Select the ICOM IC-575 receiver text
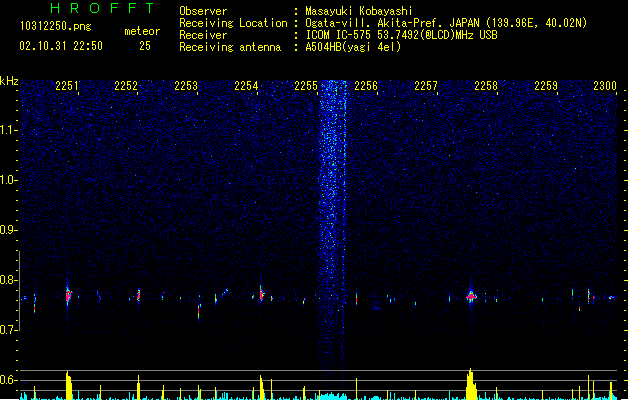 click(x=402, y=35)
